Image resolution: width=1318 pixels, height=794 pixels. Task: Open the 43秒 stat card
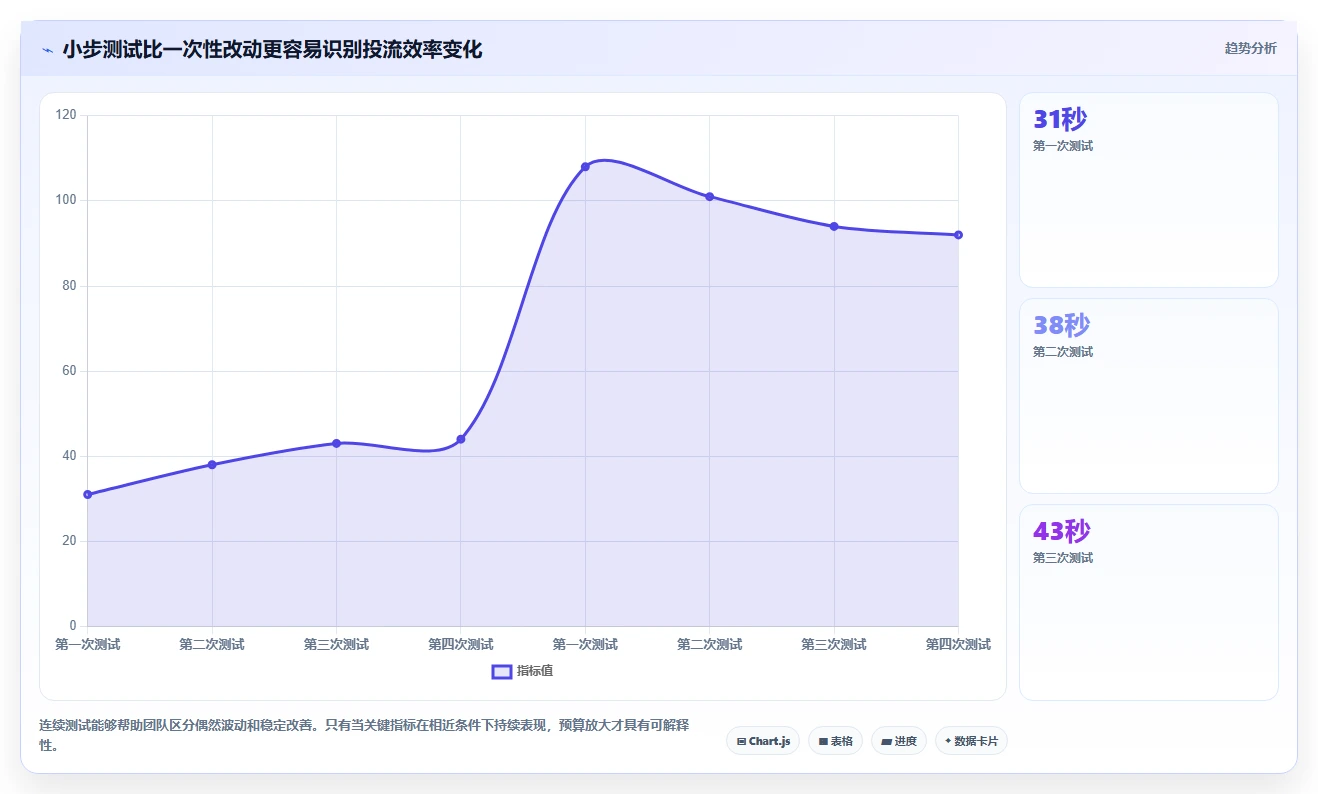pos(1148,602)
